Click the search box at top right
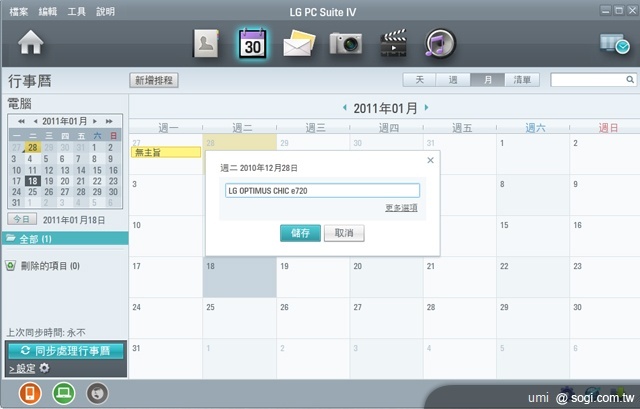640x409 pixels. tap(593, 80)
